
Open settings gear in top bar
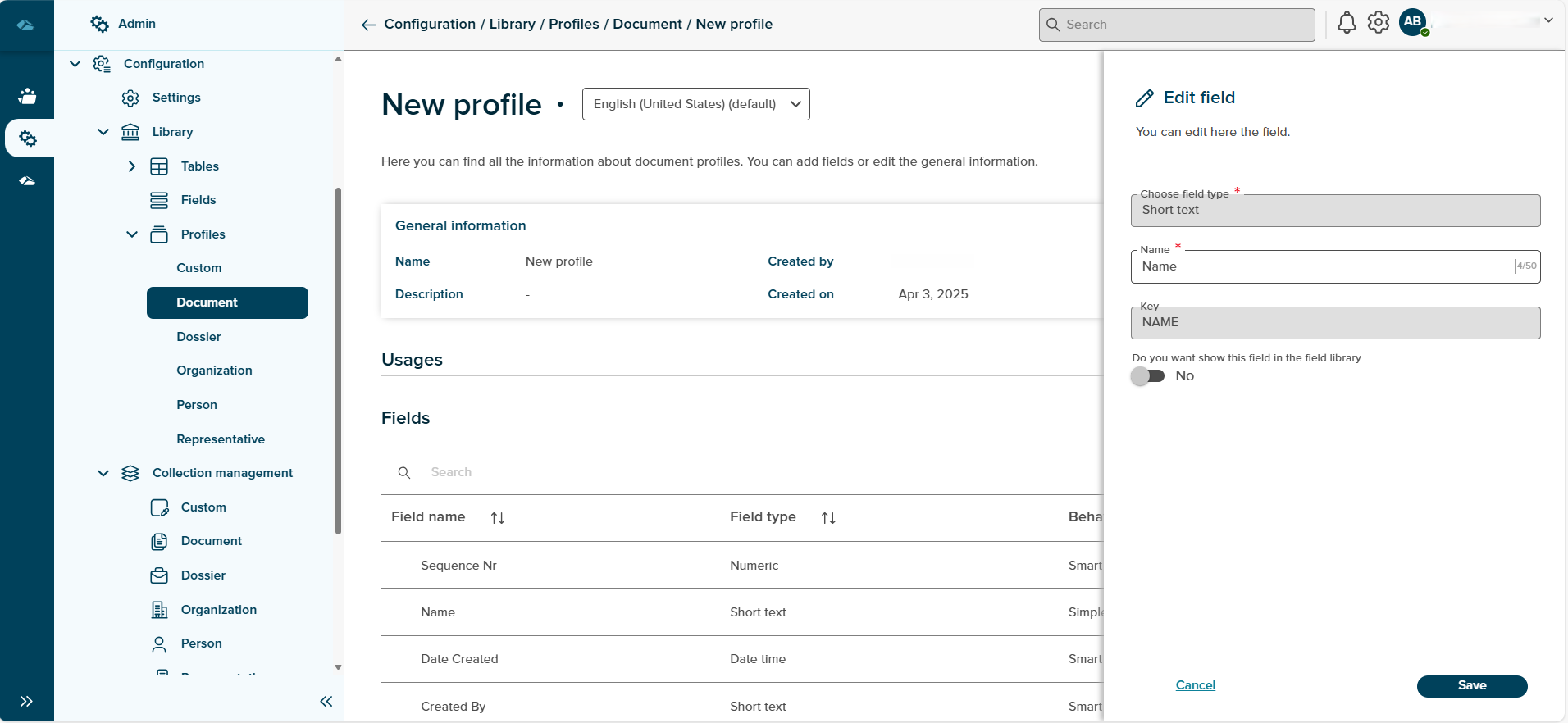[1379, 23]
